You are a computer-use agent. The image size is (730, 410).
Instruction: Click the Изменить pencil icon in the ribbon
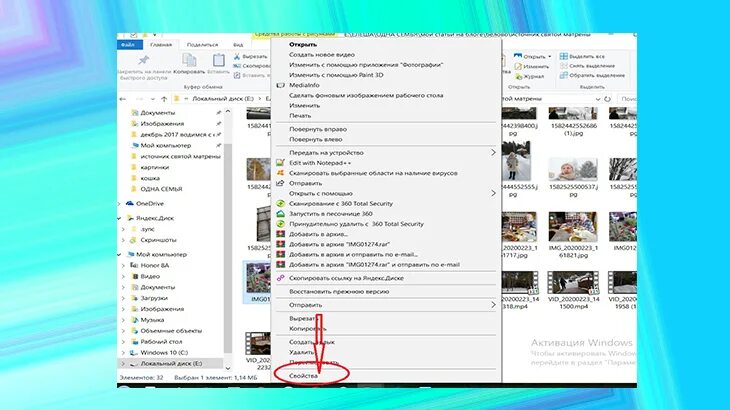tap(518, 67)
